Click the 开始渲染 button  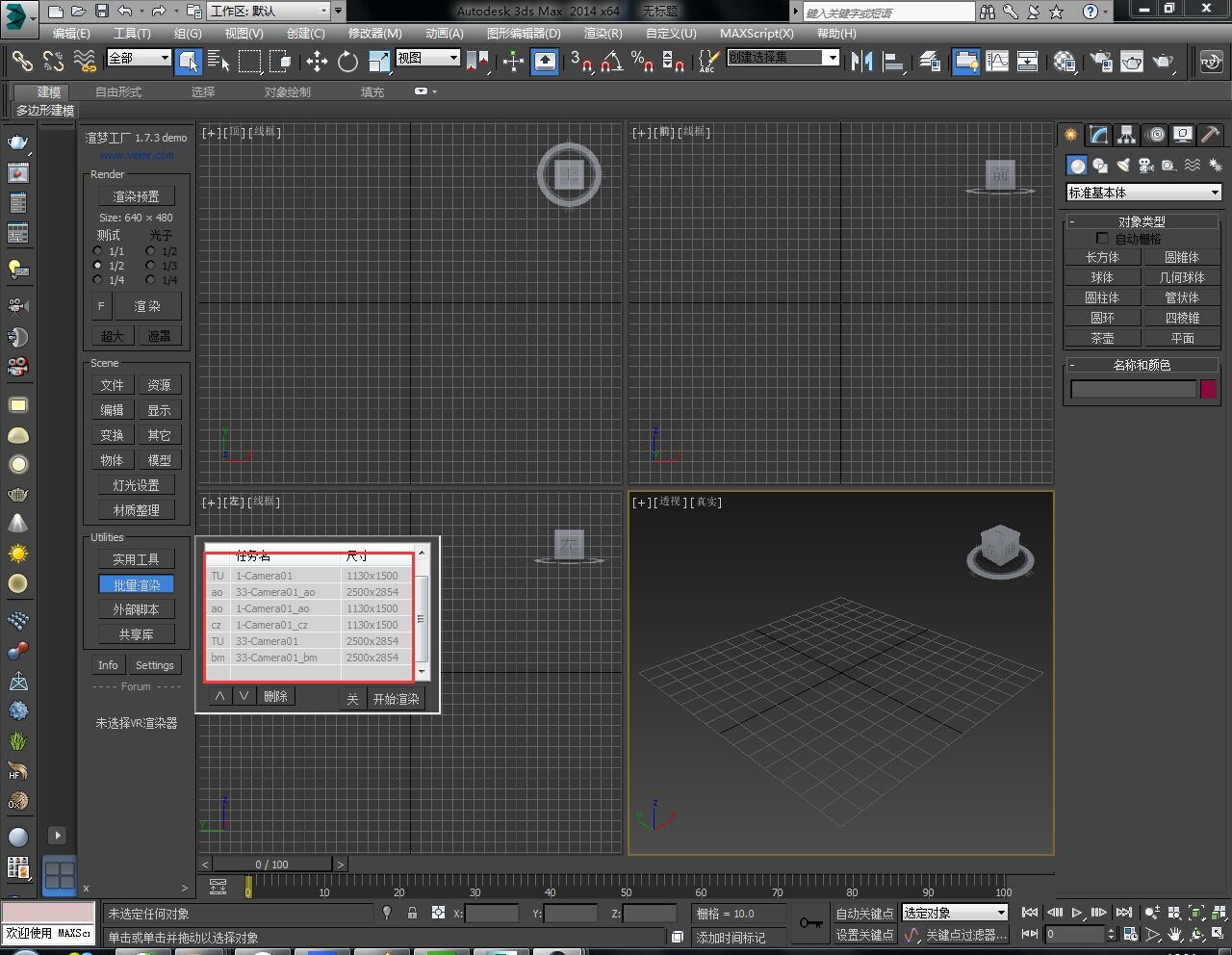click(396, 699)
